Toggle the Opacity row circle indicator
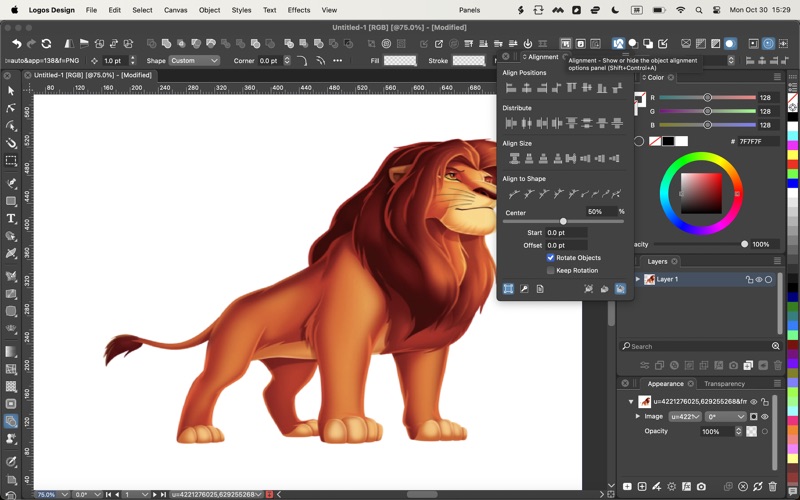Image resolution: width=800 pixels, height=500 pixels. (764, 432)
